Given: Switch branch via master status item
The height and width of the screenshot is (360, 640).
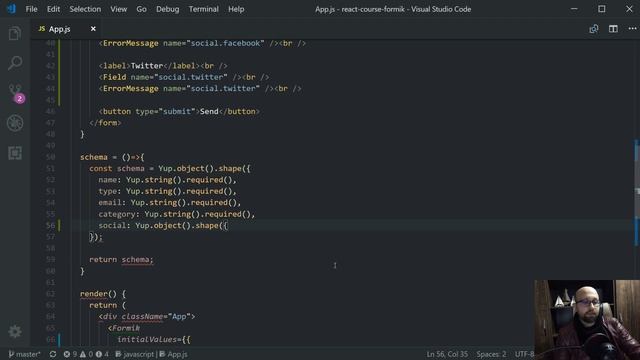Looking at the screenshot, I should 24,354.
